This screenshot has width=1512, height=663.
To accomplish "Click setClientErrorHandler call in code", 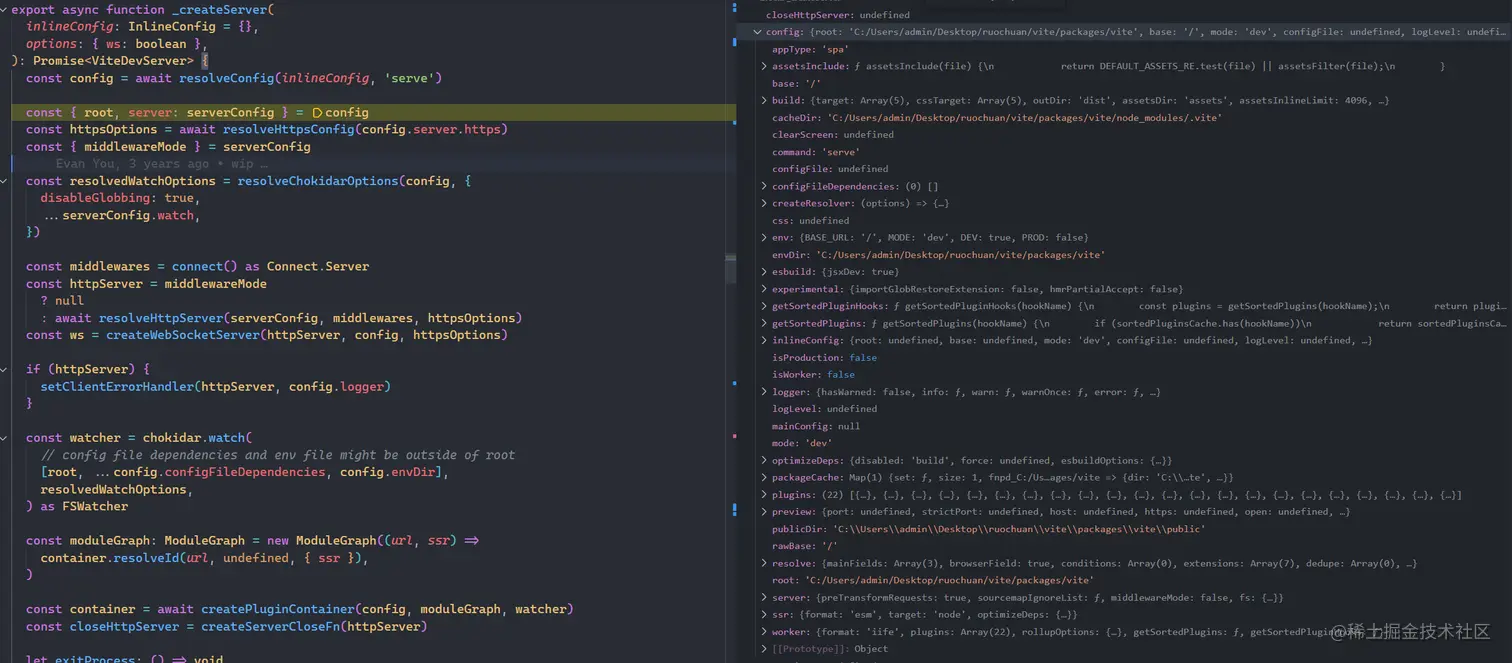I will [x=117, y=386].
